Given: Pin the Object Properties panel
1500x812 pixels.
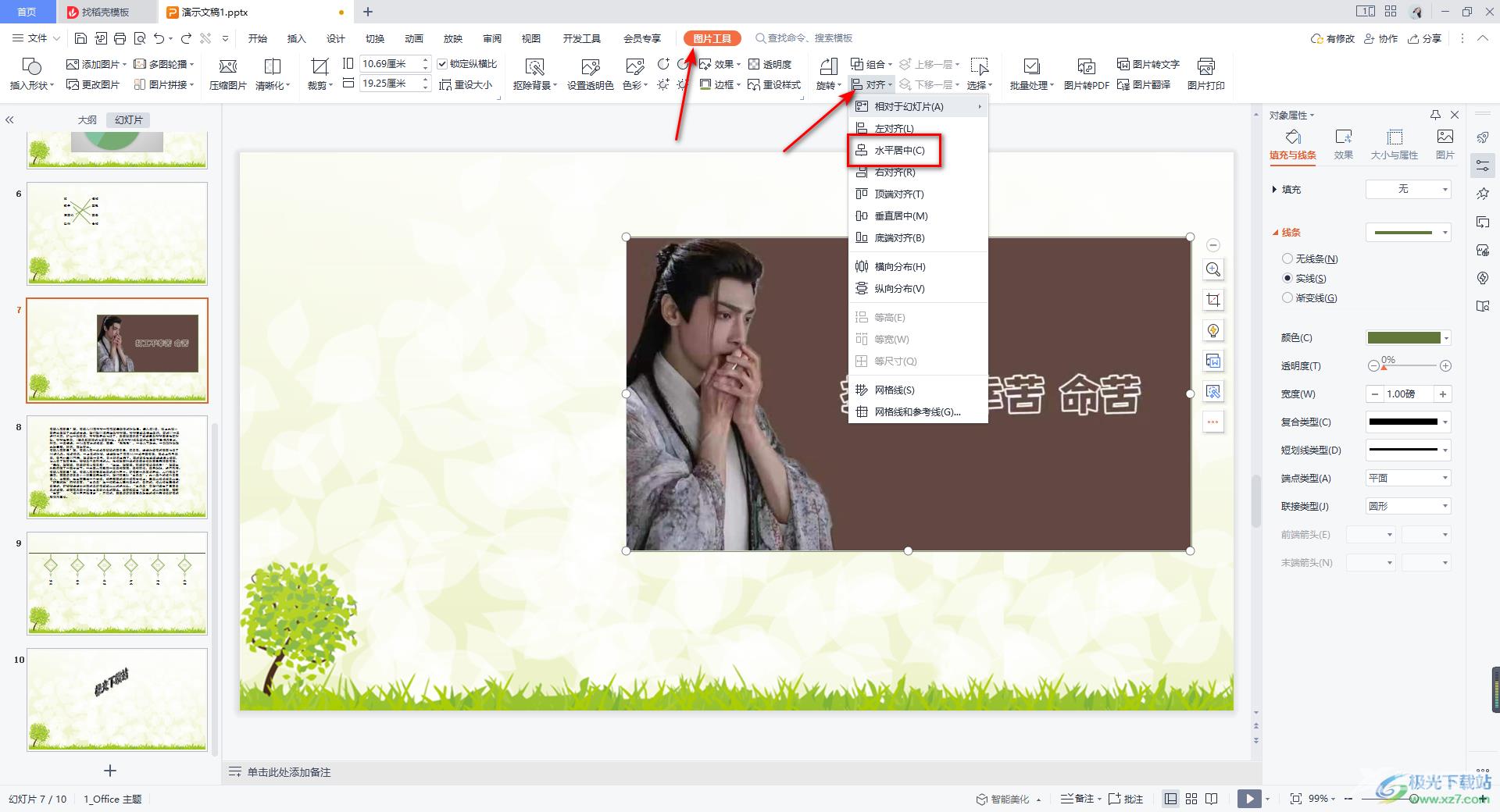Looking at the screenshot, I should tap(1435, 115).
